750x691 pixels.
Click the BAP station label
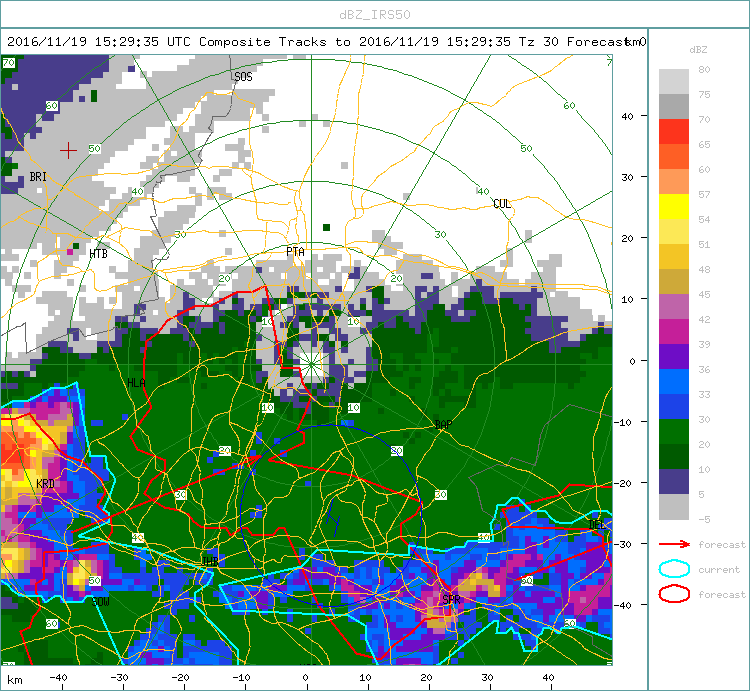(443, 424)
